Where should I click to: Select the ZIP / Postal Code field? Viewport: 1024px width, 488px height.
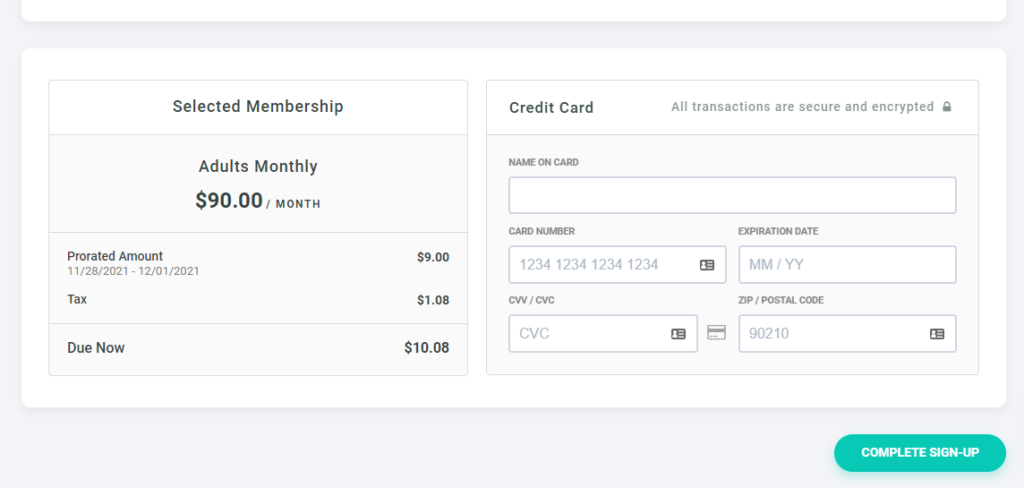pos(847,334)
